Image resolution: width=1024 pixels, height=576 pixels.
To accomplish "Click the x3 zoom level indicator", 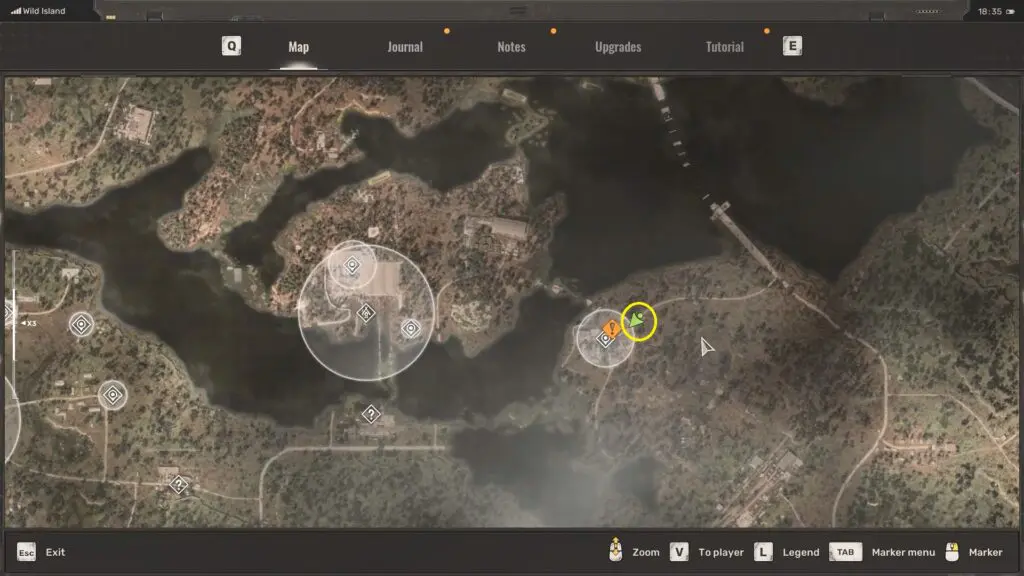I will 28,323.
